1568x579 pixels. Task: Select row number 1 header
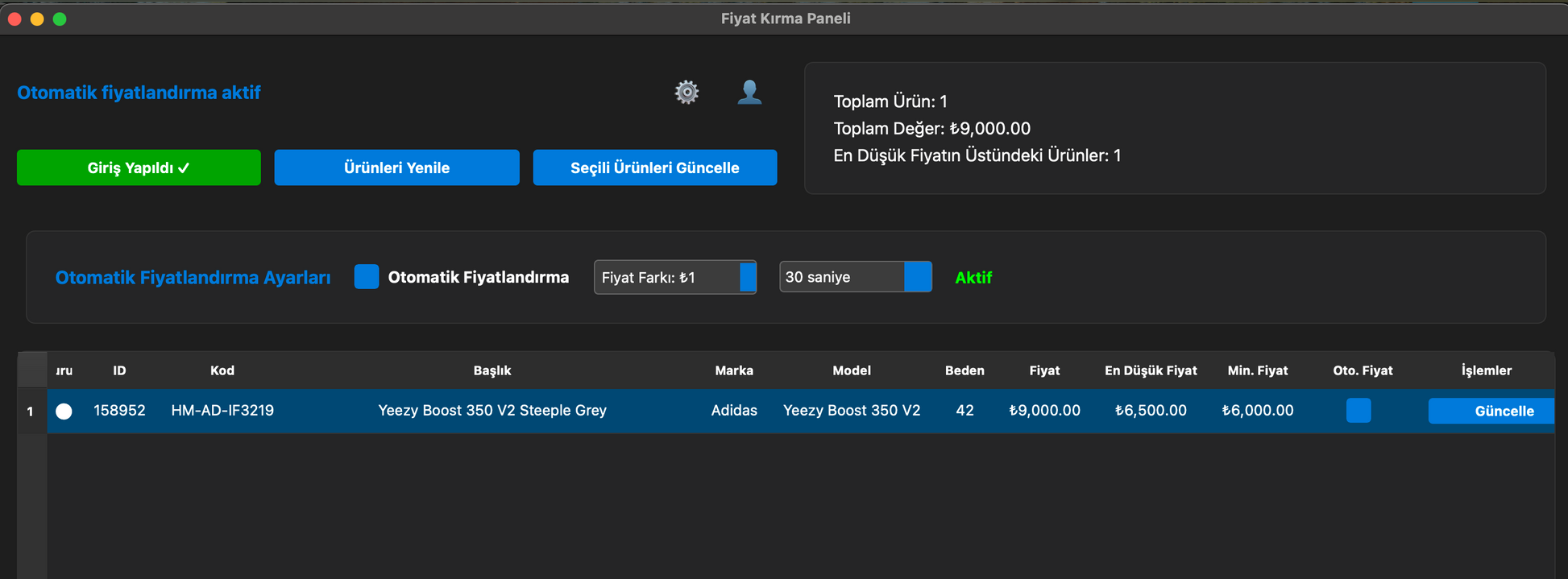[31, 412]
